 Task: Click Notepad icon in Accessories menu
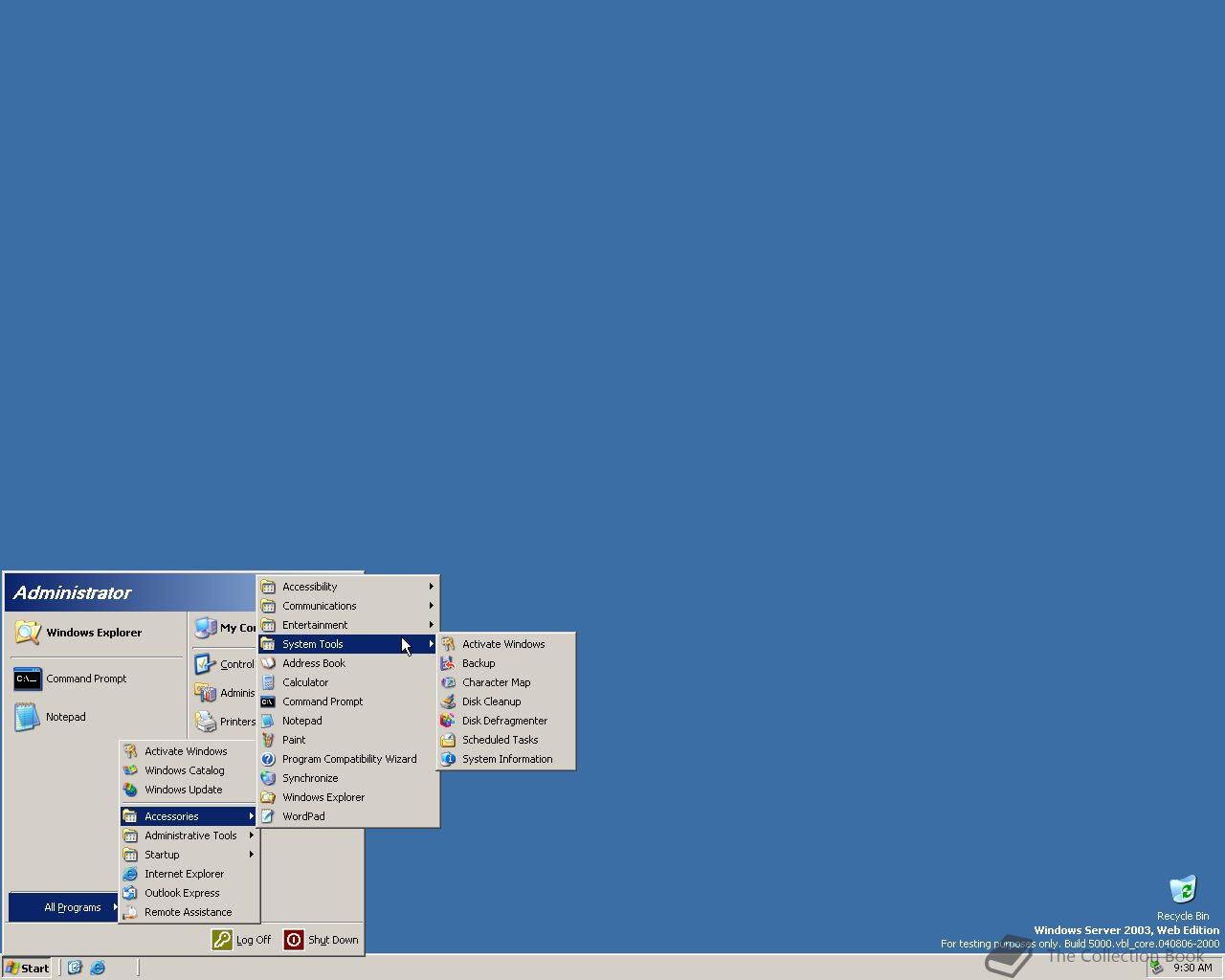(x=268, y=721)
